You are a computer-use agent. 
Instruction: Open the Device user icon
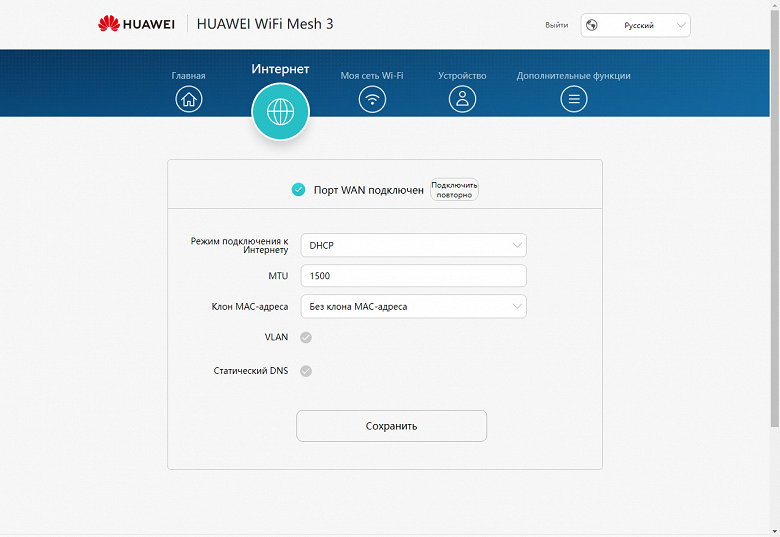coord(462,99)
